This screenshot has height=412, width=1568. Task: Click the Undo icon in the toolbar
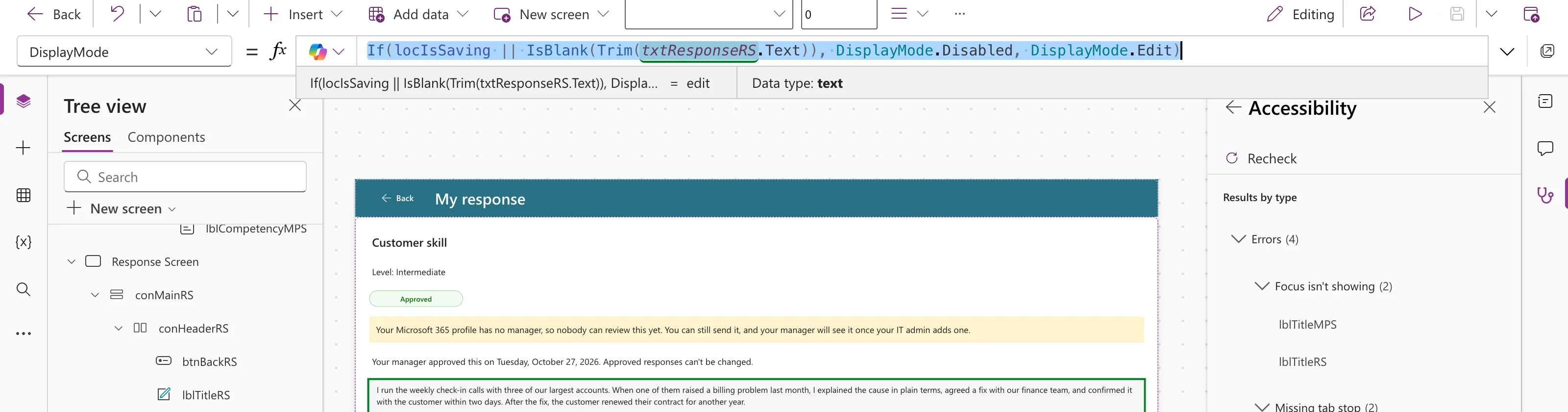tap(117, 13)
